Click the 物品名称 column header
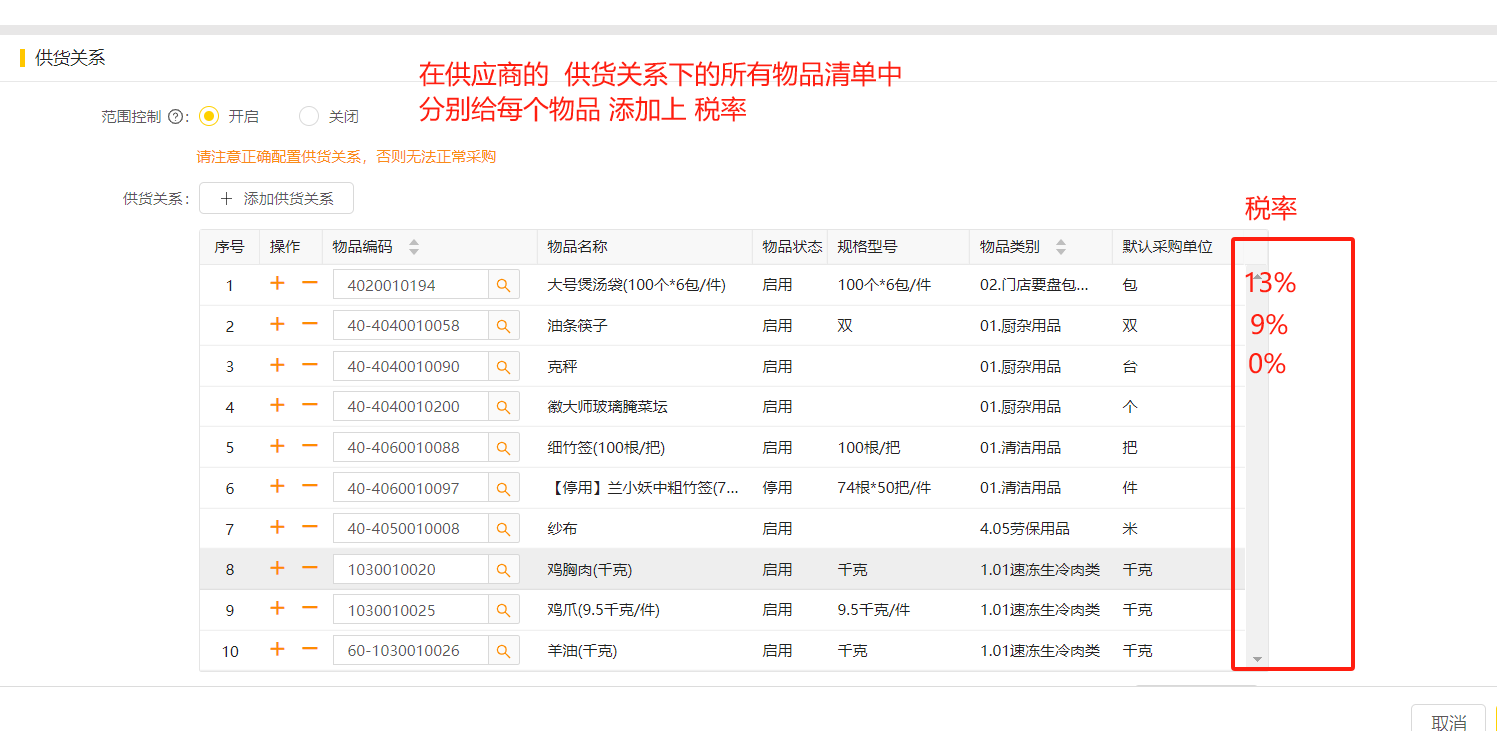 (x=577, y=247)
